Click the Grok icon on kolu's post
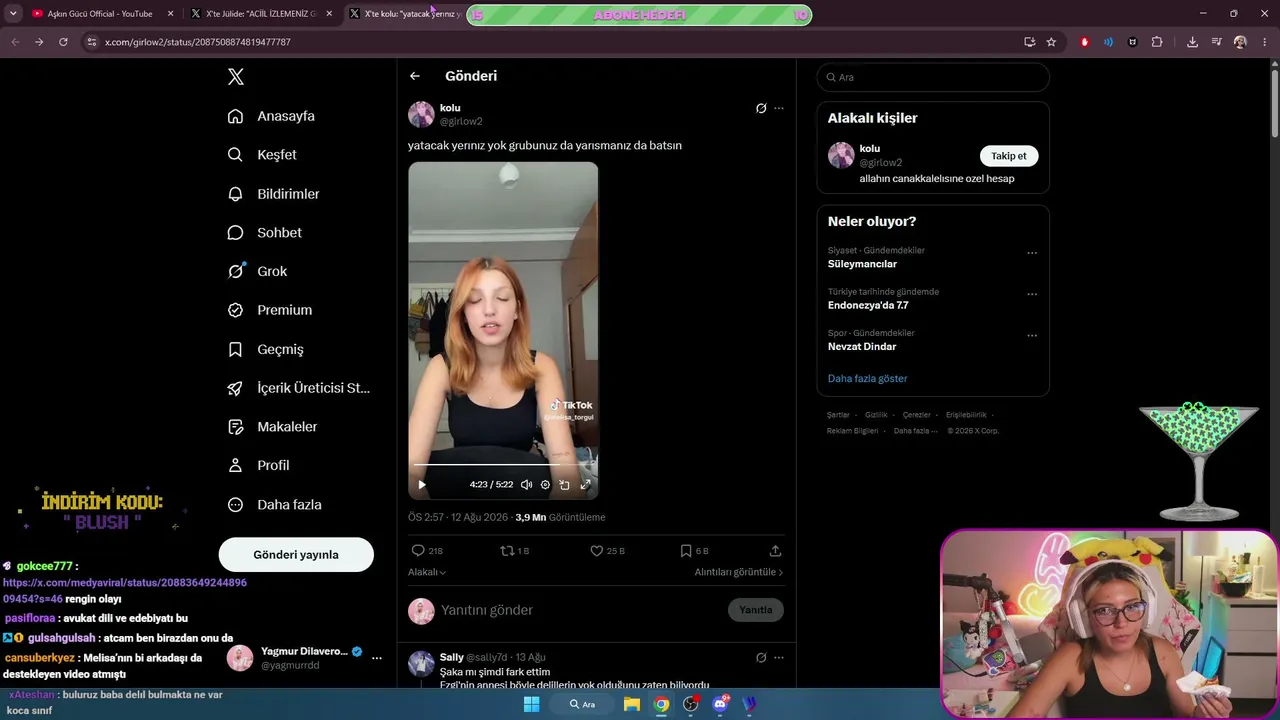 coord(761,108)
